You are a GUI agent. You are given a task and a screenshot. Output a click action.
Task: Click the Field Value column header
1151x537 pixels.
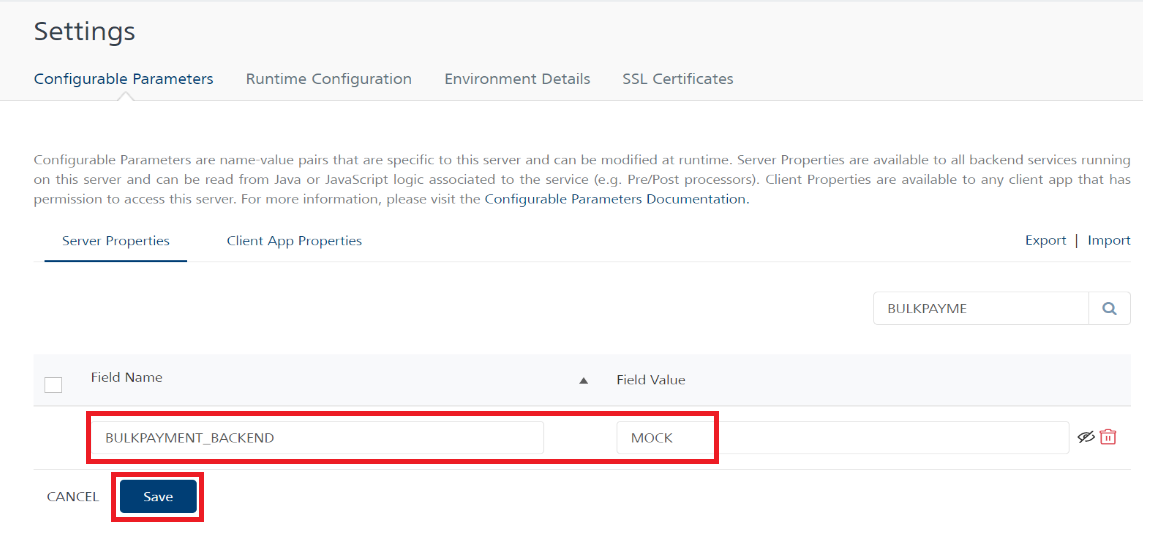point(650,380)
